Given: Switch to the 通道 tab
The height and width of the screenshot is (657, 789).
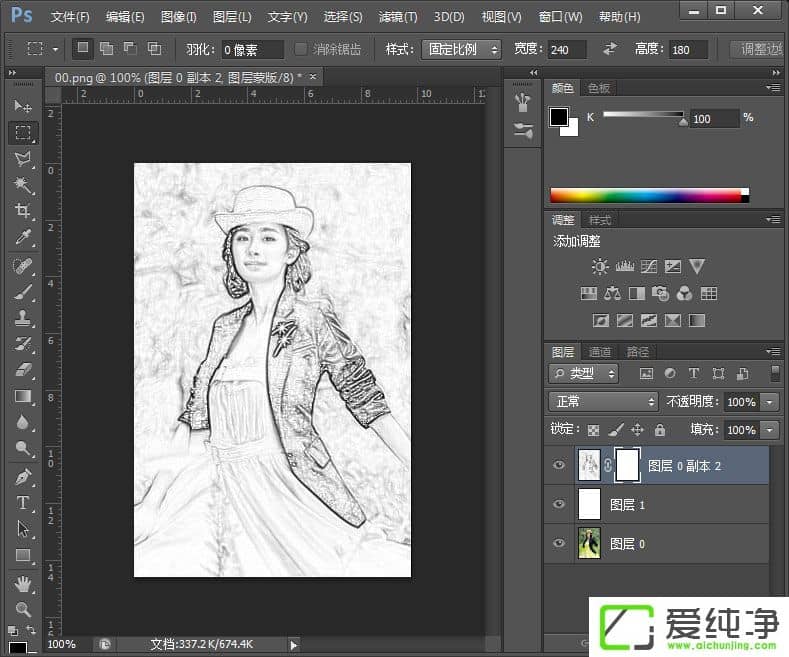Looking at the screenshot, I should 600,352.
